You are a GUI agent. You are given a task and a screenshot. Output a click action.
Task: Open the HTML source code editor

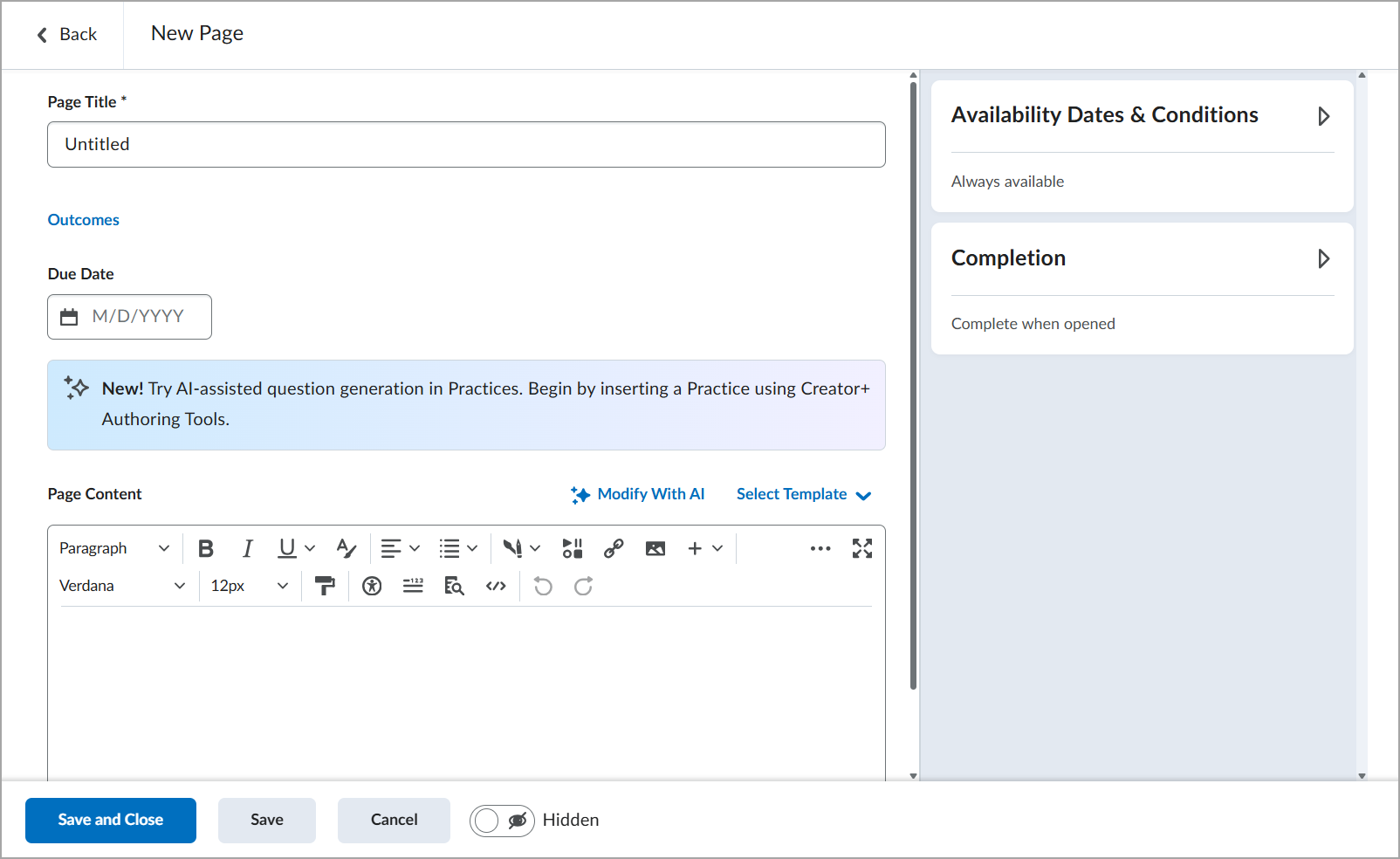(496, 586)
